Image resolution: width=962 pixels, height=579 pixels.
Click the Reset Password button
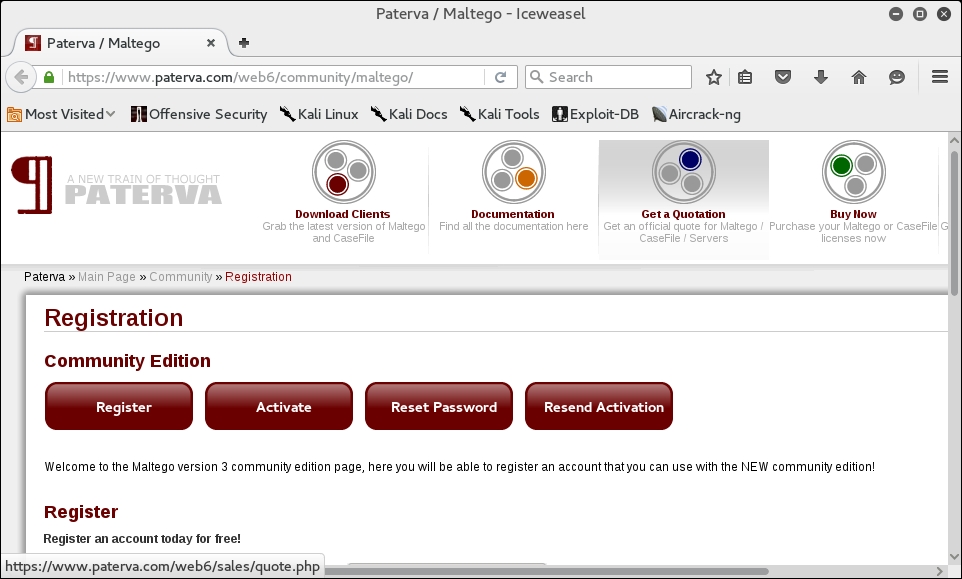(439, 406)
